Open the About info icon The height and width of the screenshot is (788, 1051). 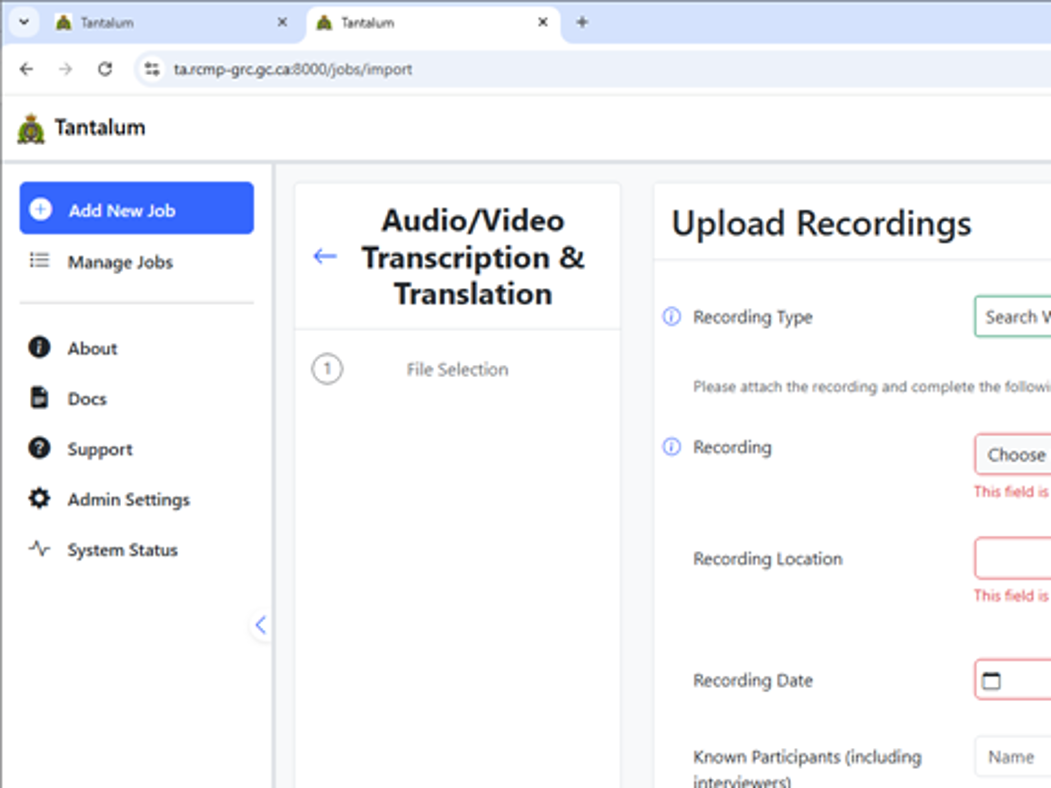pyautogui.click(x=39, y=347)
